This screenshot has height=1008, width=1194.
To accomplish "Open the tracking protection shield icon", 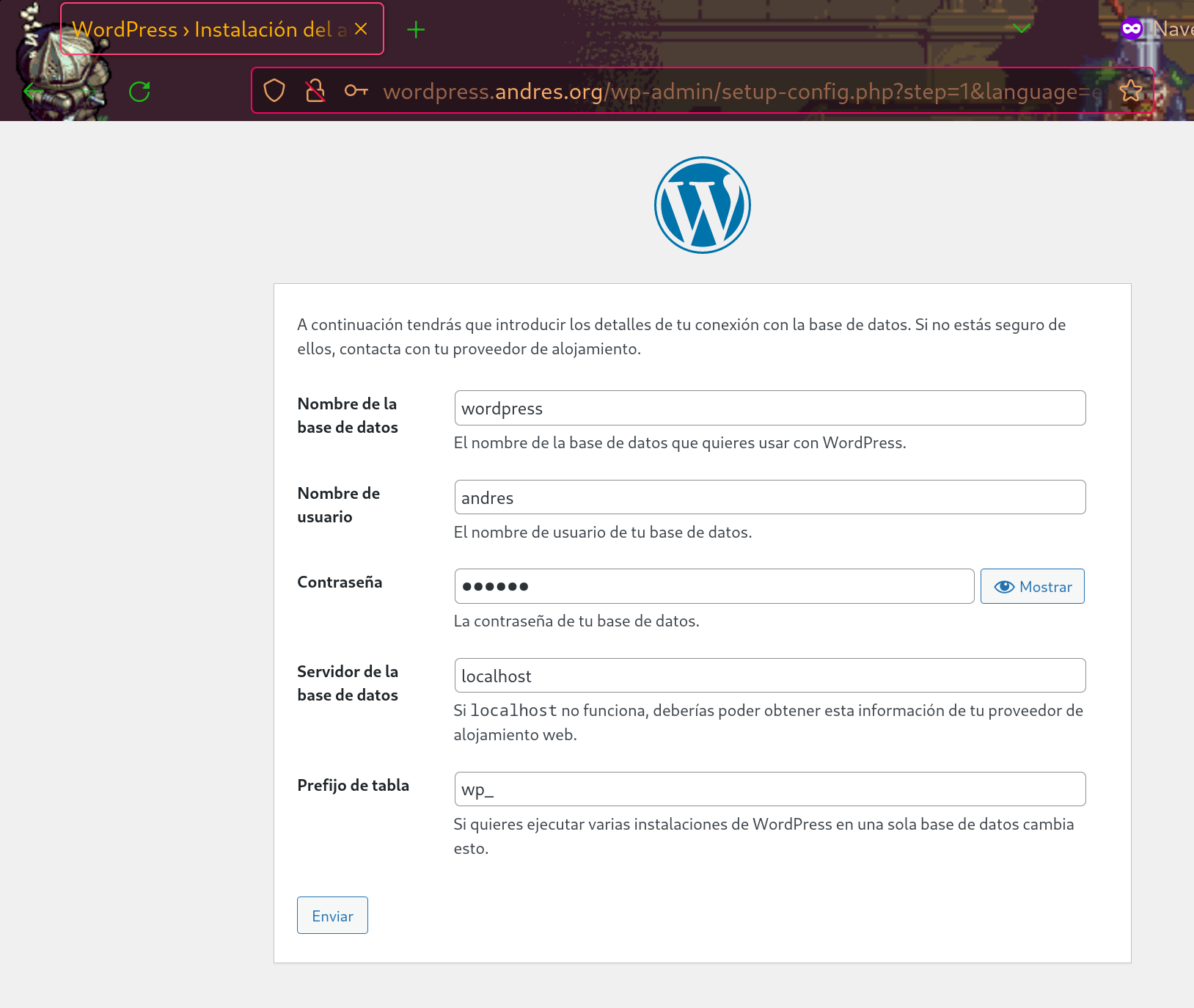I will point(274,91).
